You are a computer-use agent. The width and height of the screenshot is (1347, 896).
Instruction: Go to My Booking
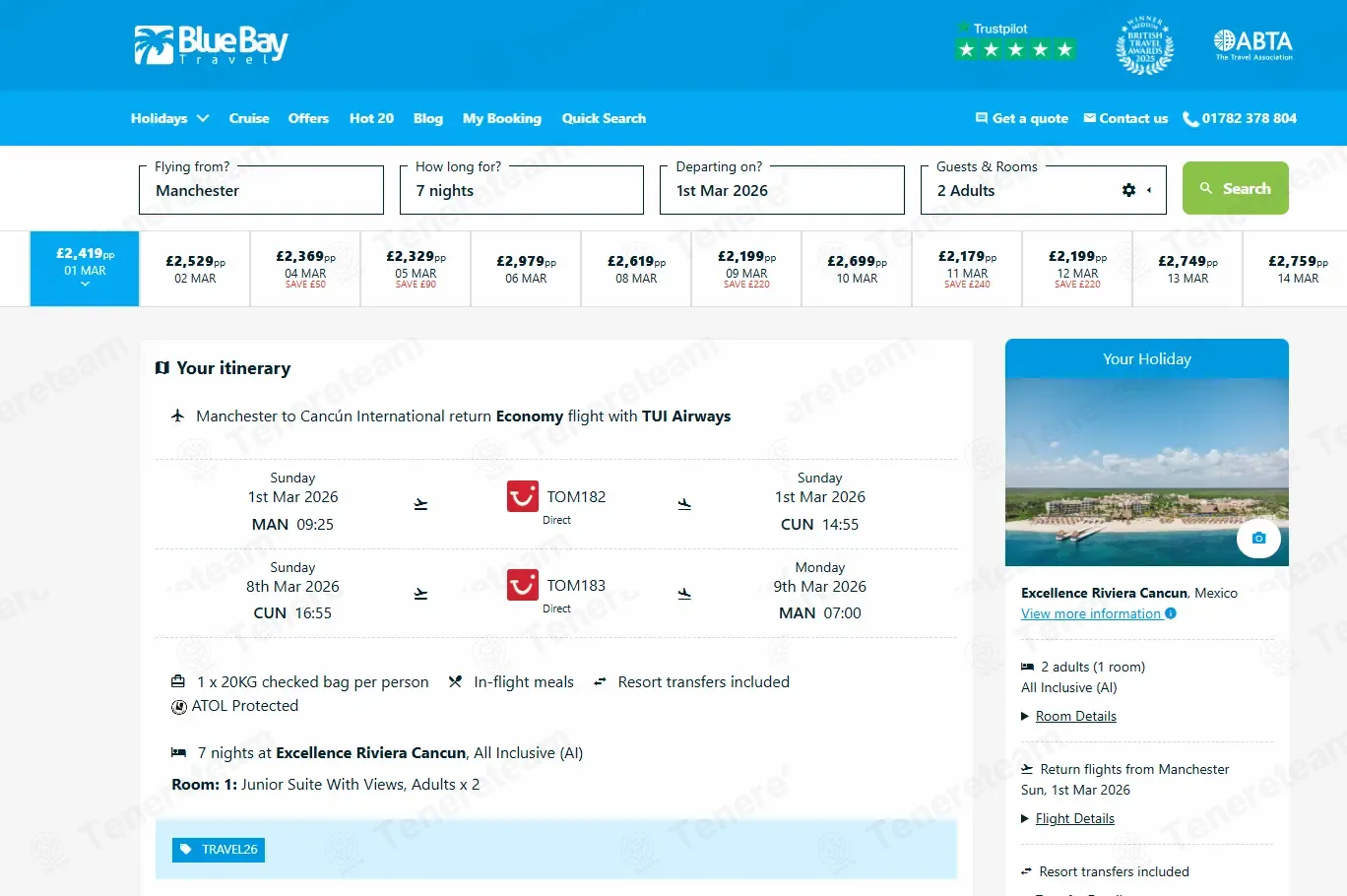coord(502,118)
